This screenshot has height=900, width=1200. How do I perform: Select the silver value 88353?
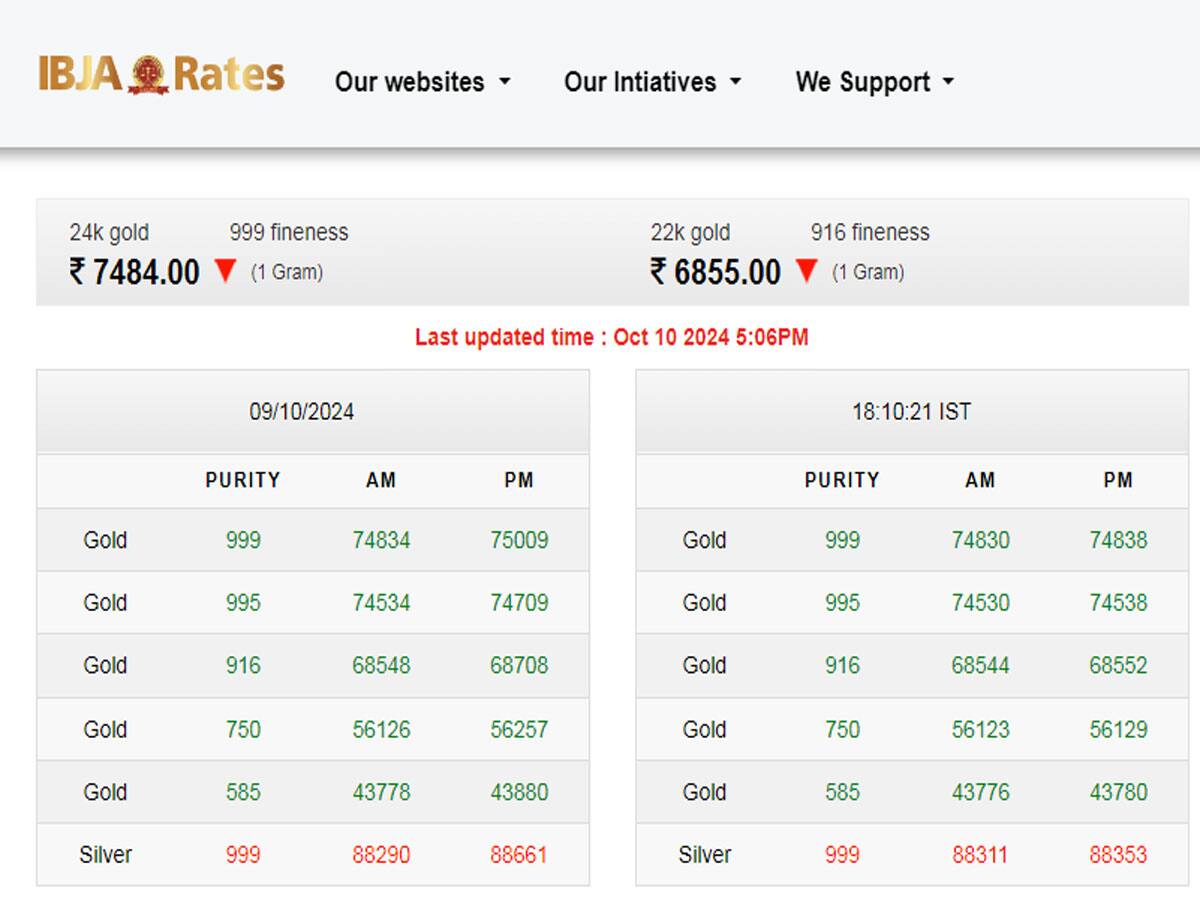(1118, 855)
